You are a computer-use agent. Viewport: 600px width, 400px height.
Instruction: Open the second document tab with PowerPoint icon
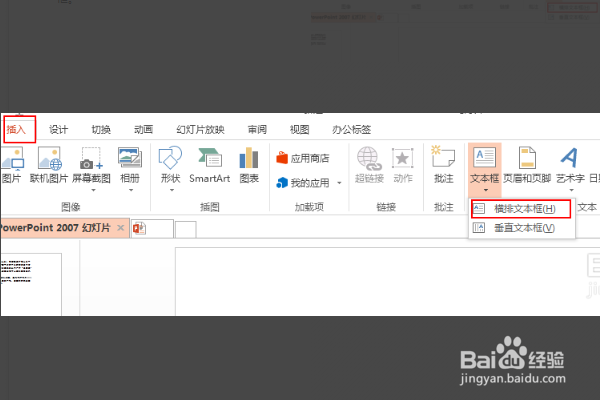coord(152,229)
